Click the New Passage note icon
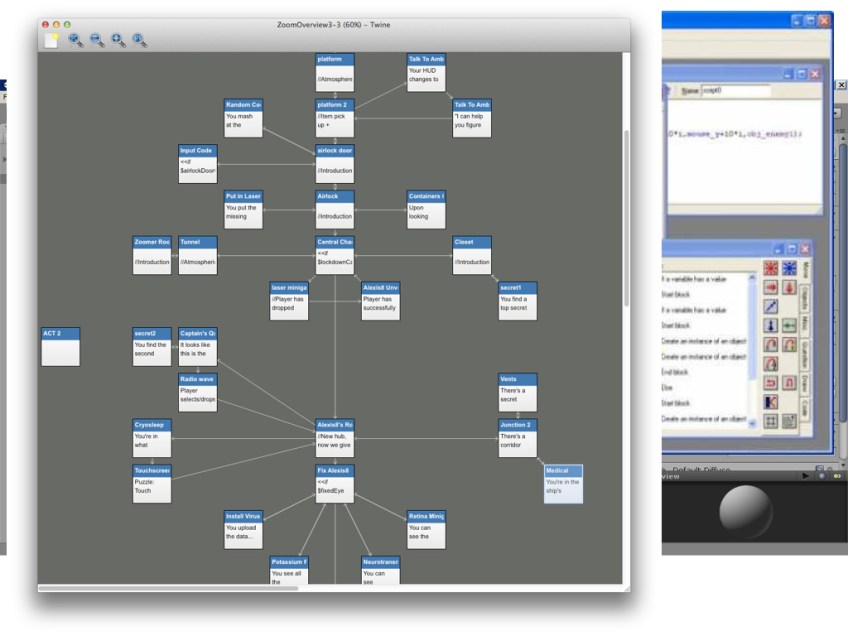Screen dimensions: 848x636 [x=53, y=40]
